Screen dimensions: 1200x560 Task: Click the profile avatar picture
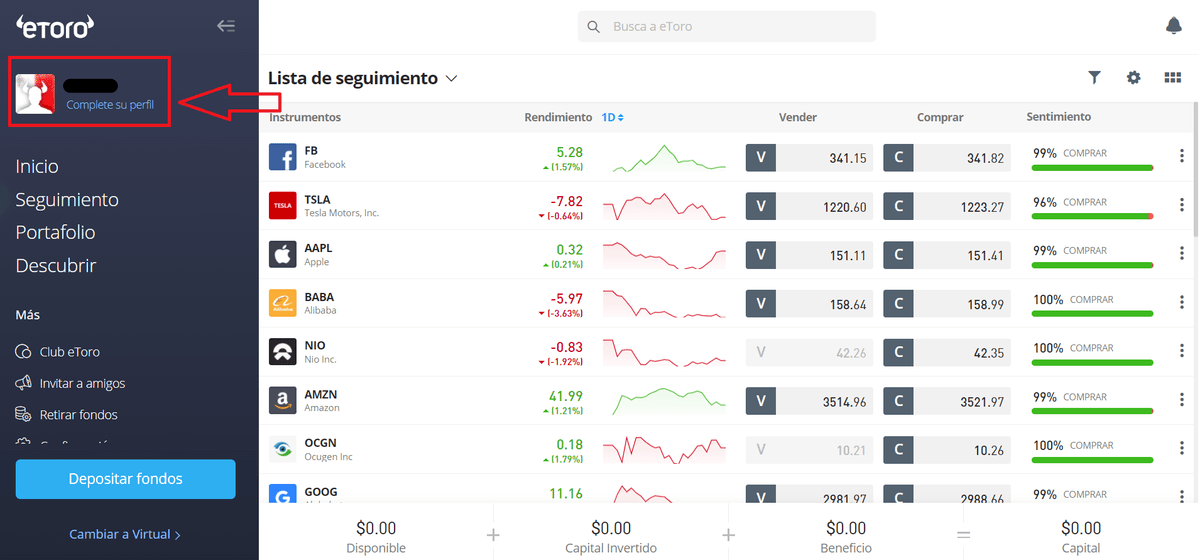(35, 94)
